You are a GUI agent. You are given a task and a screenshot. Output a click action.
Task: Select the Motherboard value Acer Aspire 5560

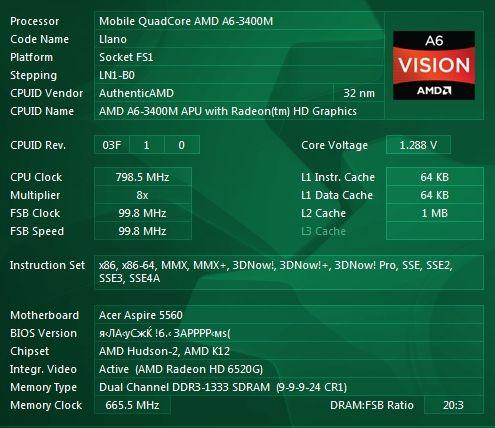coord(289,315)
